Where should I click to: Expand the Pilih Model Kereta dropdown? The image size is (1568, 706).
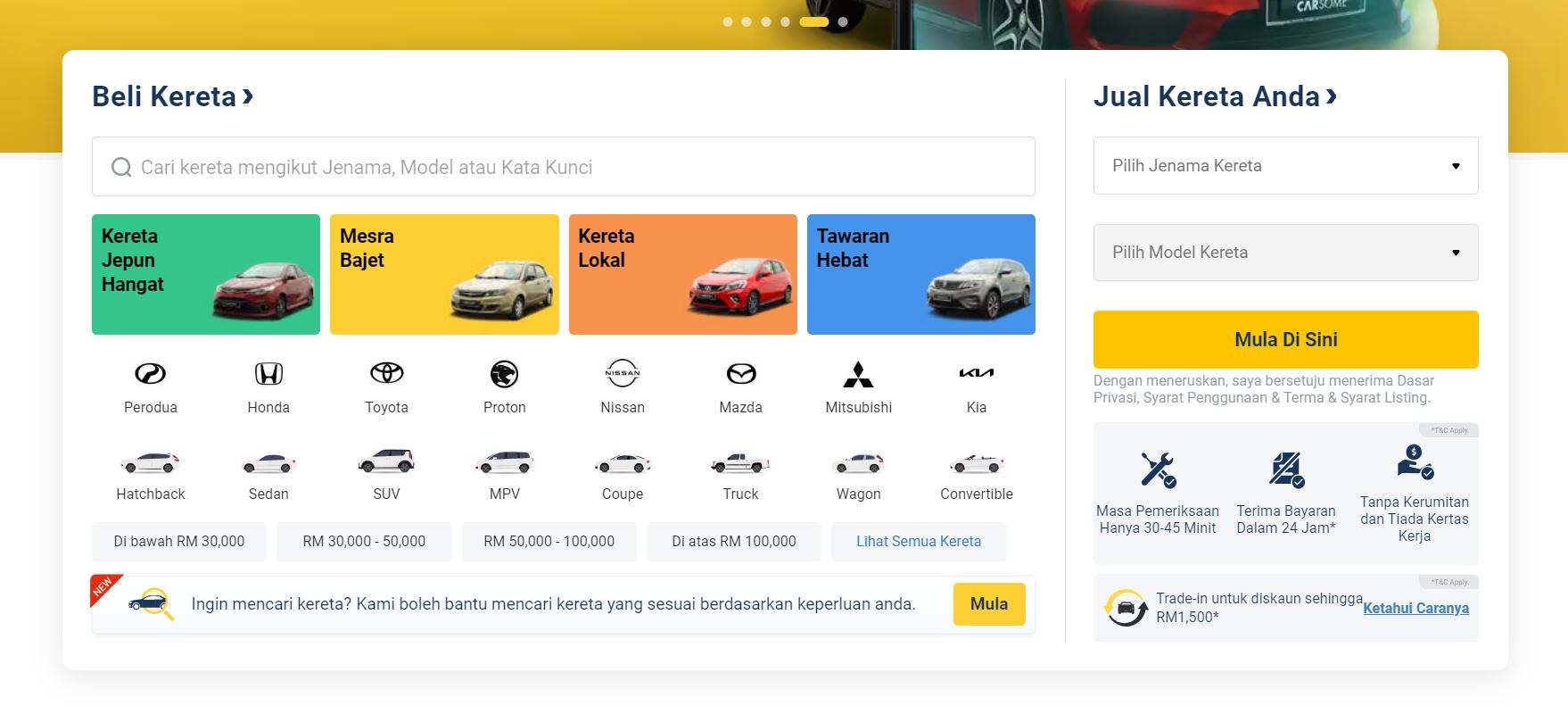tap(1285, 253)
